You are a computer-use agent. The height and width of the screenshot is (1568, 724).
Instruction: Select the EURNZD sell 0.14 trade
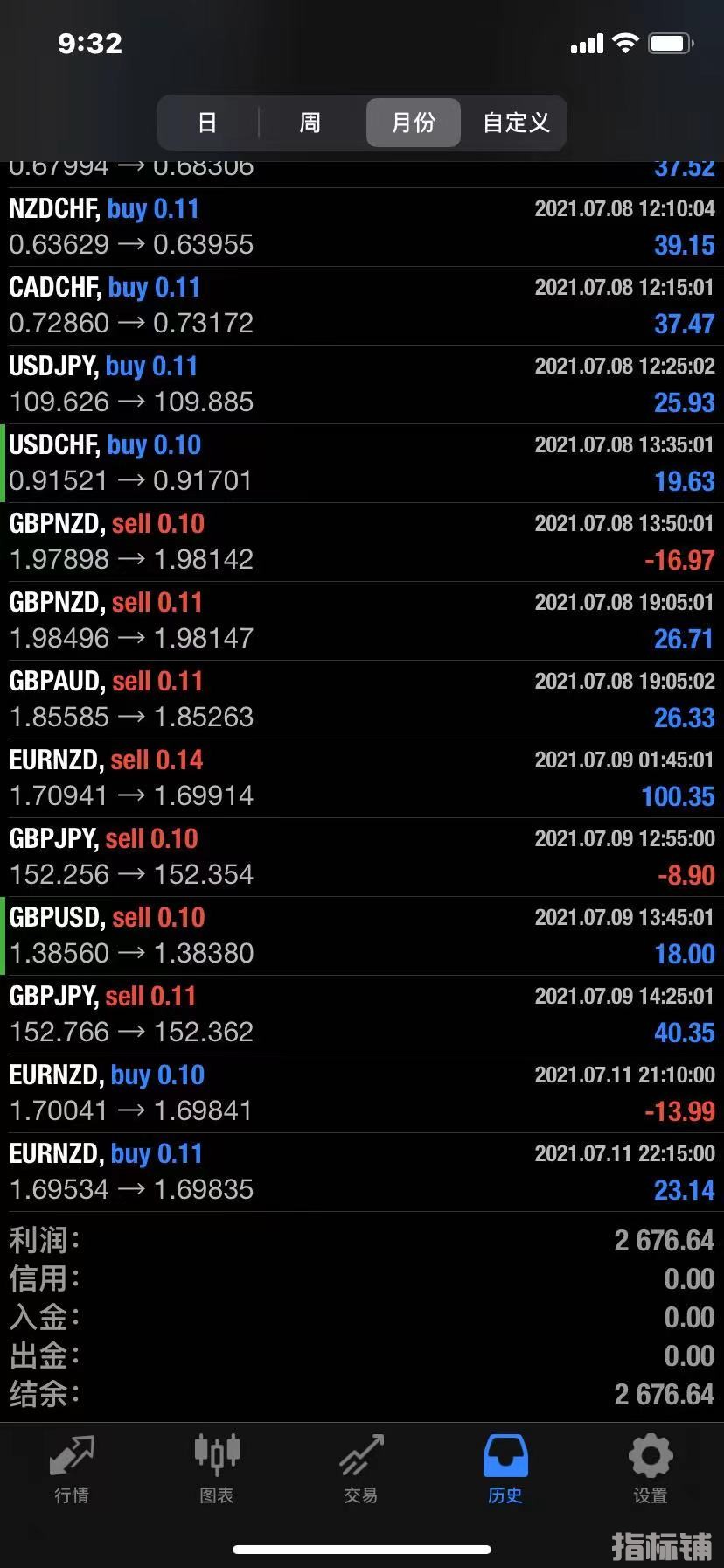pyautogui.click(x=362, y=779)
